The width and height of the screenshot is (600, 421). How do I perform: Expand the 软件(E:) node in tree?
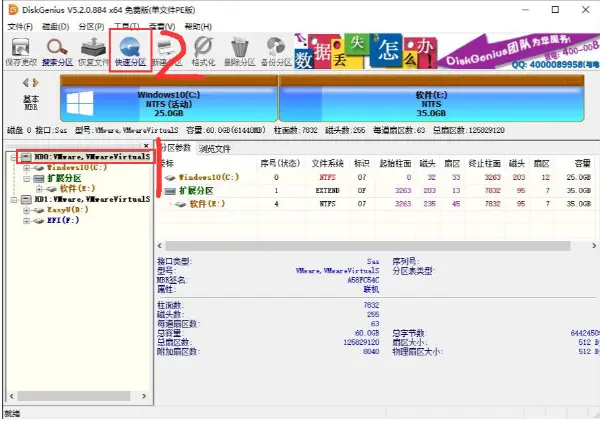pyautogui.click(x=39, y=189)
